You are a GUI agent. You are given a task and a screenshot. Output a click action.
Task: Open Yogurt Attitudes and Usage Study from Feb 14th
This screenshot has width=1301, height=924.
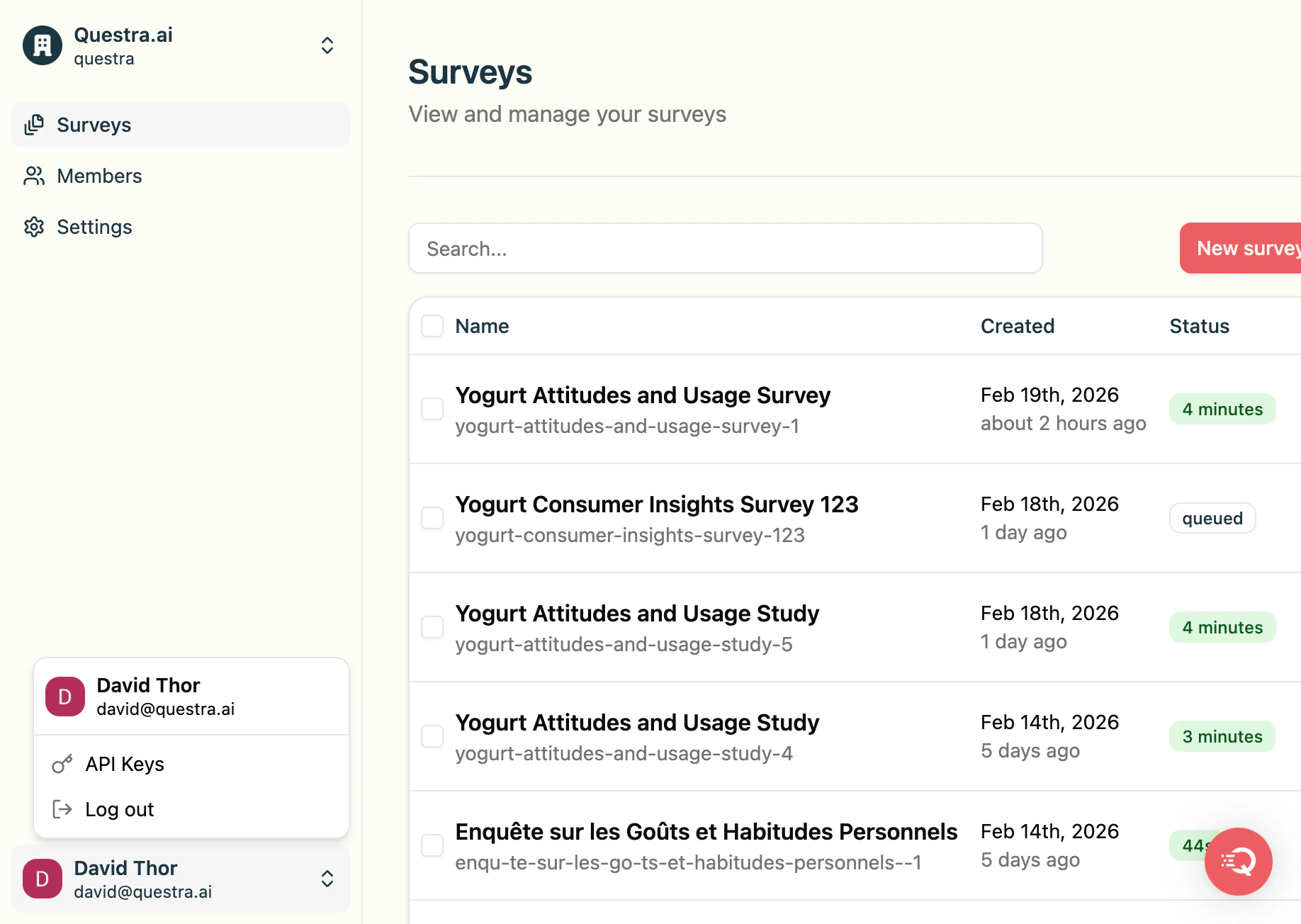coord(637,723)
